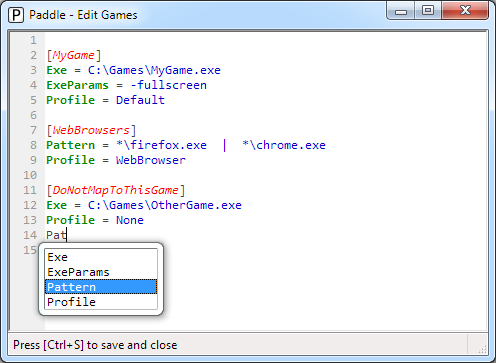This screenshot has height=363, width=496.
Task: Close the Paddle Edit Games window
Action: pyautogui.click(x=465, y=11)
